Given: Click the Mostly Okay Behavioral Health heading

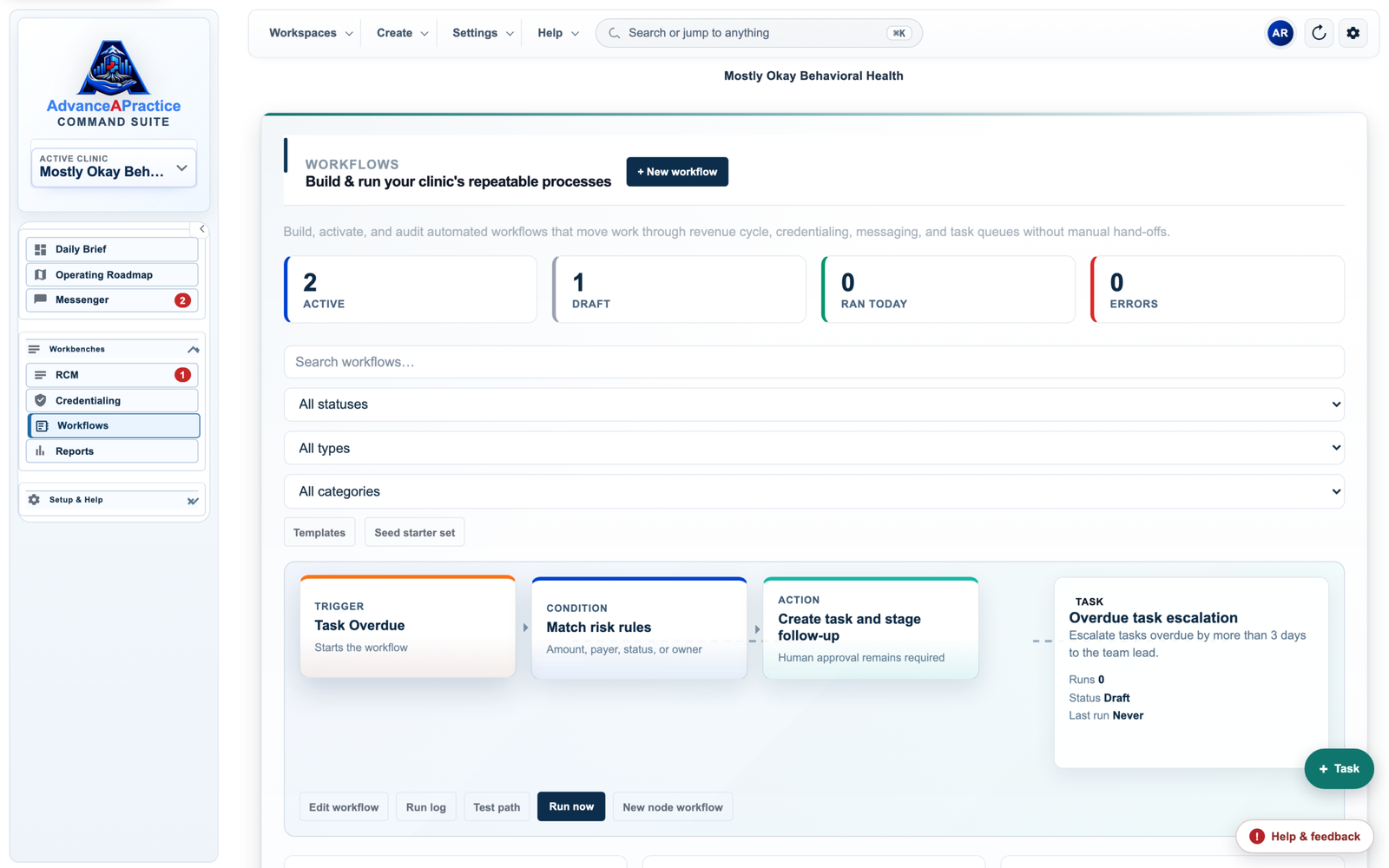Looking at the screenshot, I should coord(813,76).
